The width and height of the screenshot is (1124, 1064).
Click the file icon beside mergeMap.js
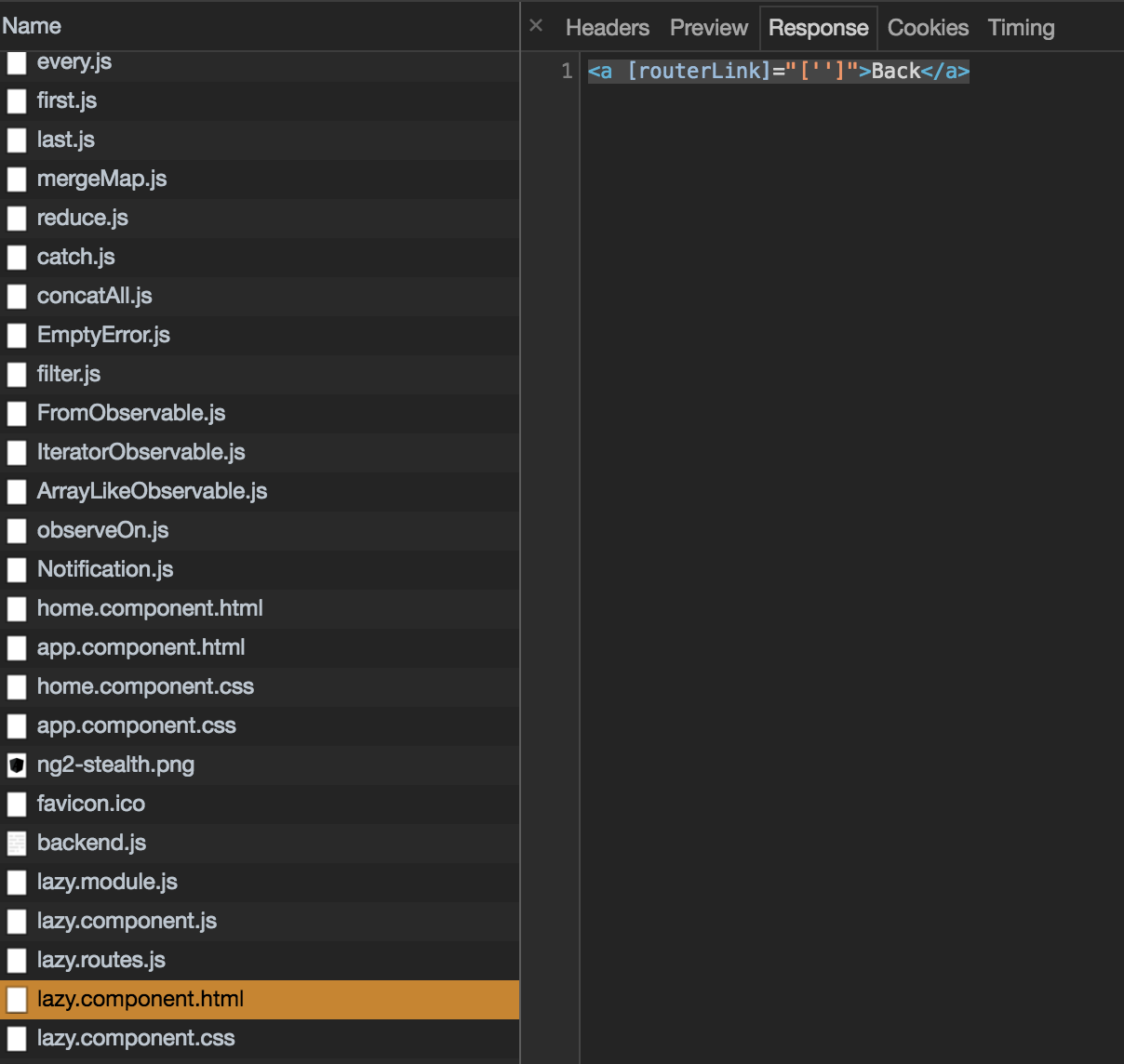click(17, 180)
